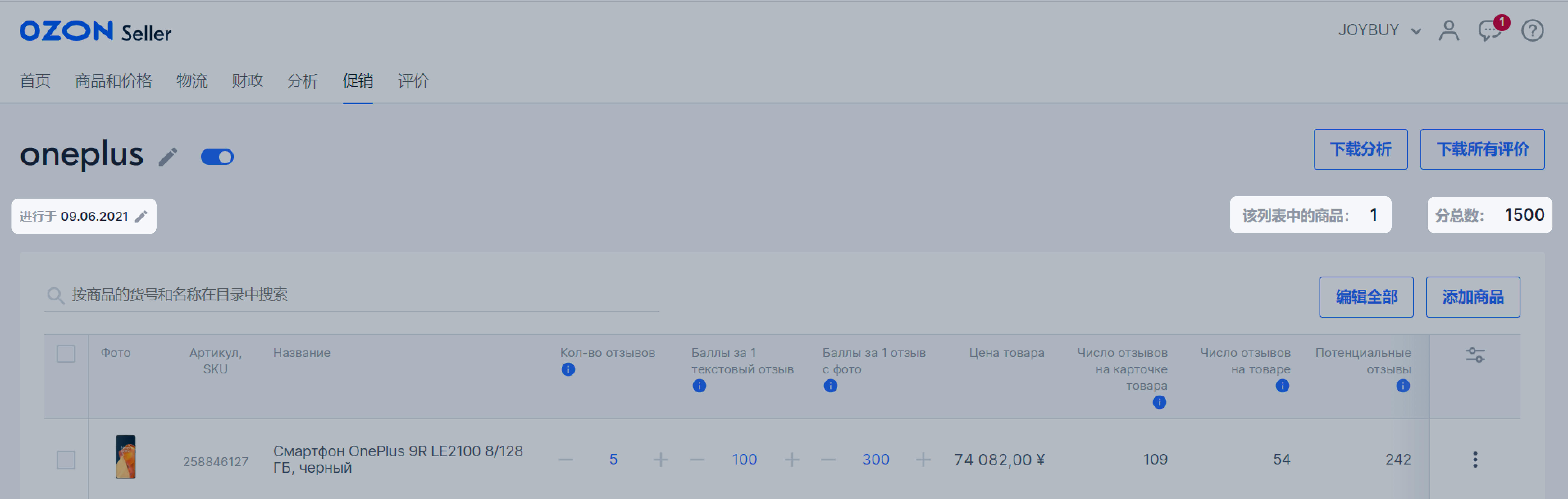
Task: Open the three-dot menu for OnePlus 9R row
Action: click(x=1475, y=459)
